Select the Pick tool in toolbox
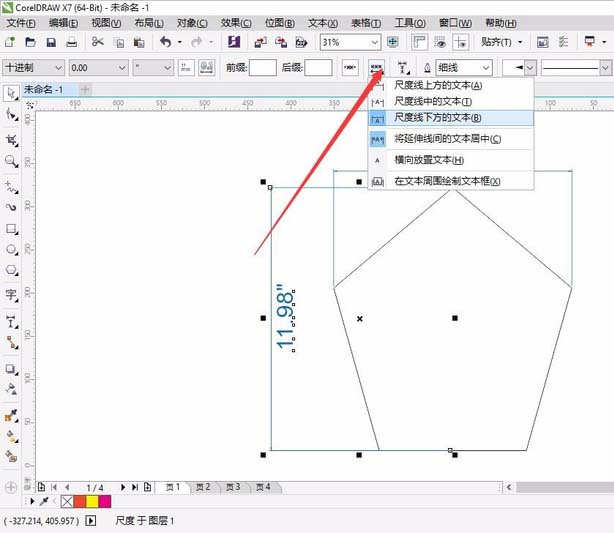 (11, 93)
